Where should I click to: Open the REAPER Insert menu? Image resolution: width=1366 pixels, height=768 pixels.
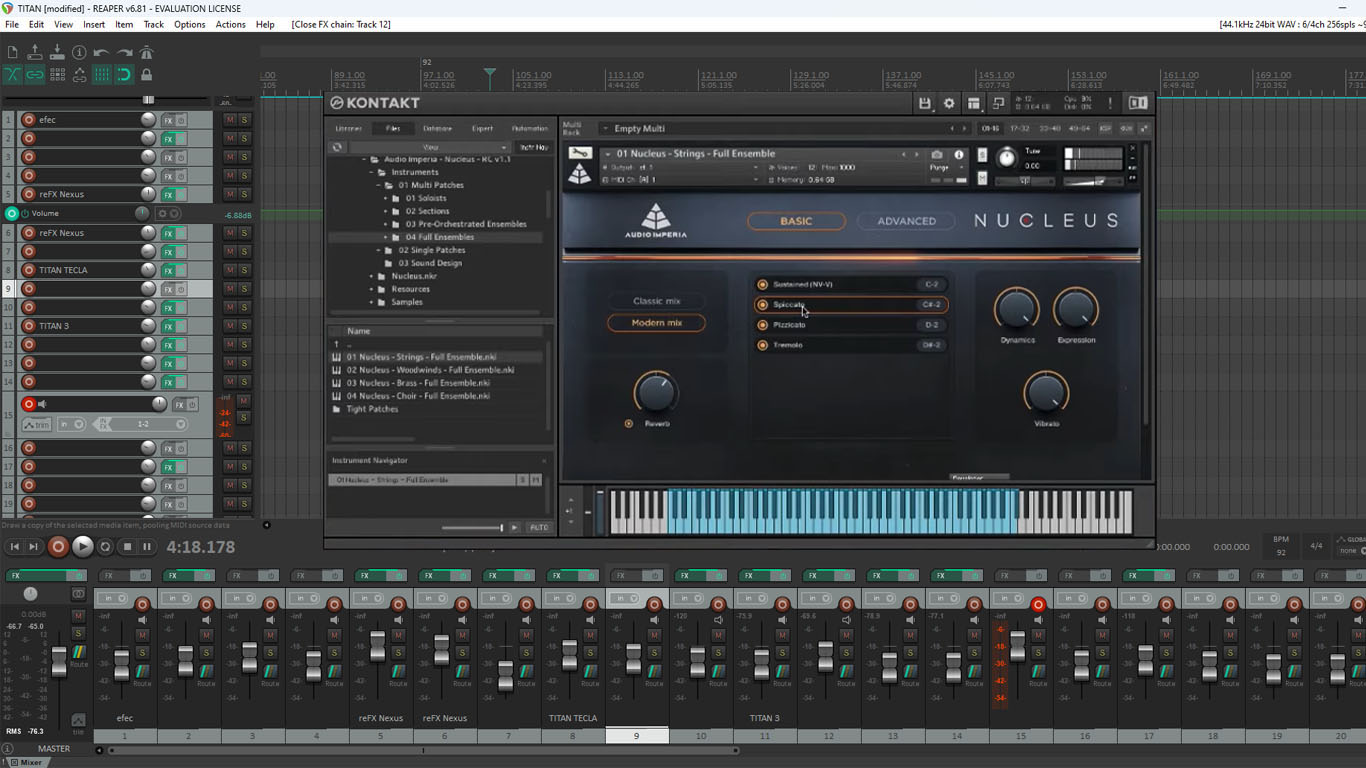point(94,24)
